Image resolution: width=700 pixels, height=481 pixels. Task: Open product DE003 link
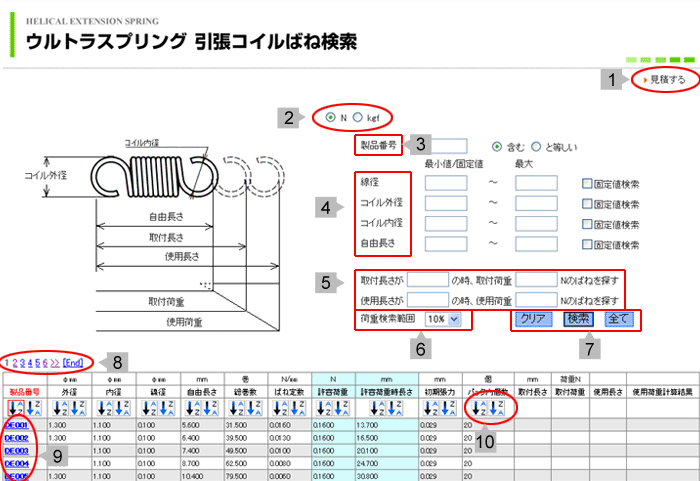(x=17, y=451)
